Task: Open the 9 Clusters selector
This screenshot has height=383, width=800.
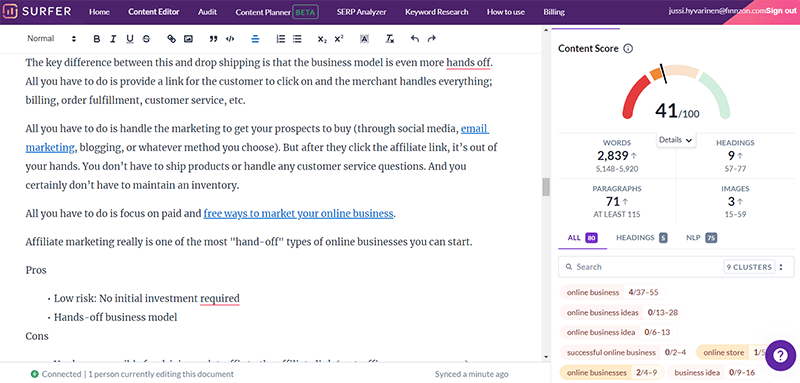Action: (749, 267)
